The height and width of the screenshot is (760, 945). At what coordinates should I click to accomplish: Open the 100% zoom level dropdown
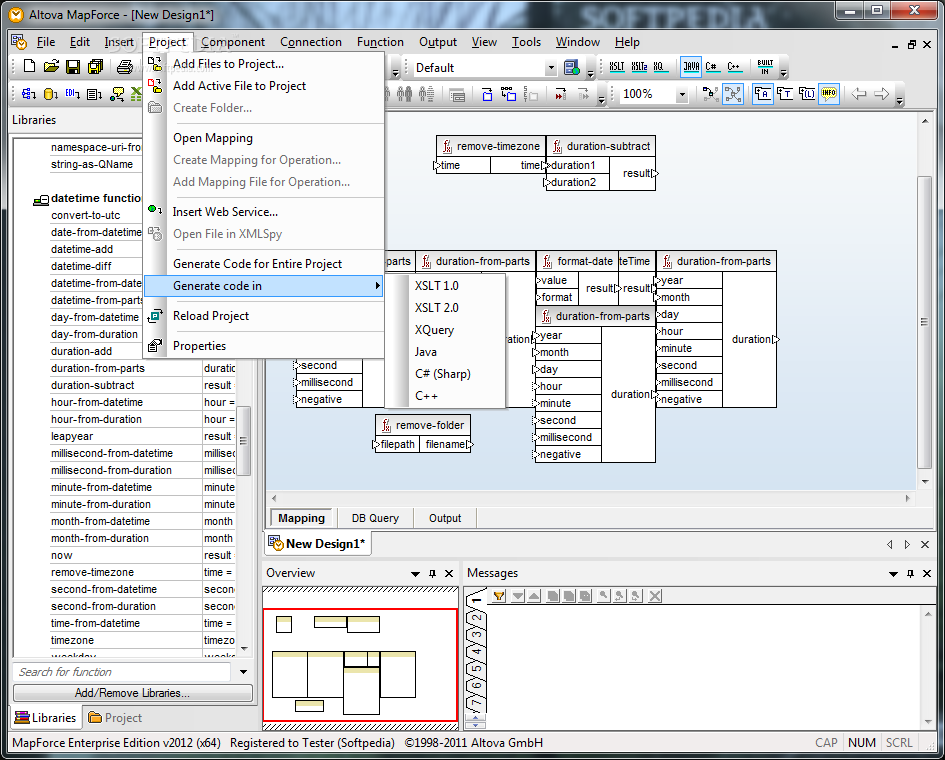tap(682, 94)
